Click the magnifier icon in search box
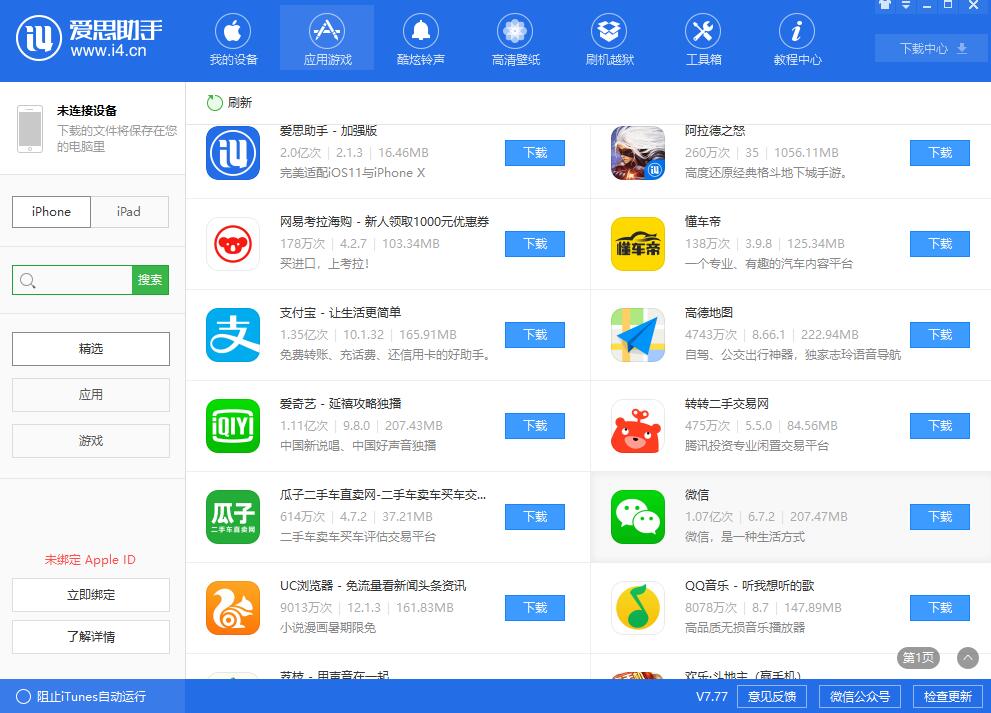Screen dimensions: 991x713 (x=27, y=280)
